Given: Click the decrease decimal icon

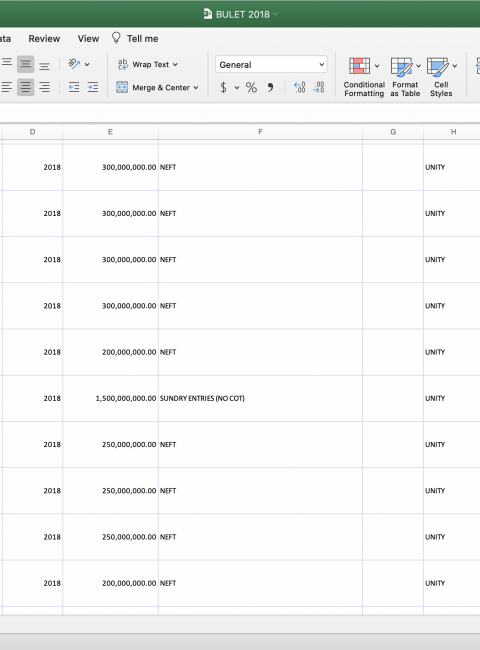Looking at the screenshot, I should (319, 87).
